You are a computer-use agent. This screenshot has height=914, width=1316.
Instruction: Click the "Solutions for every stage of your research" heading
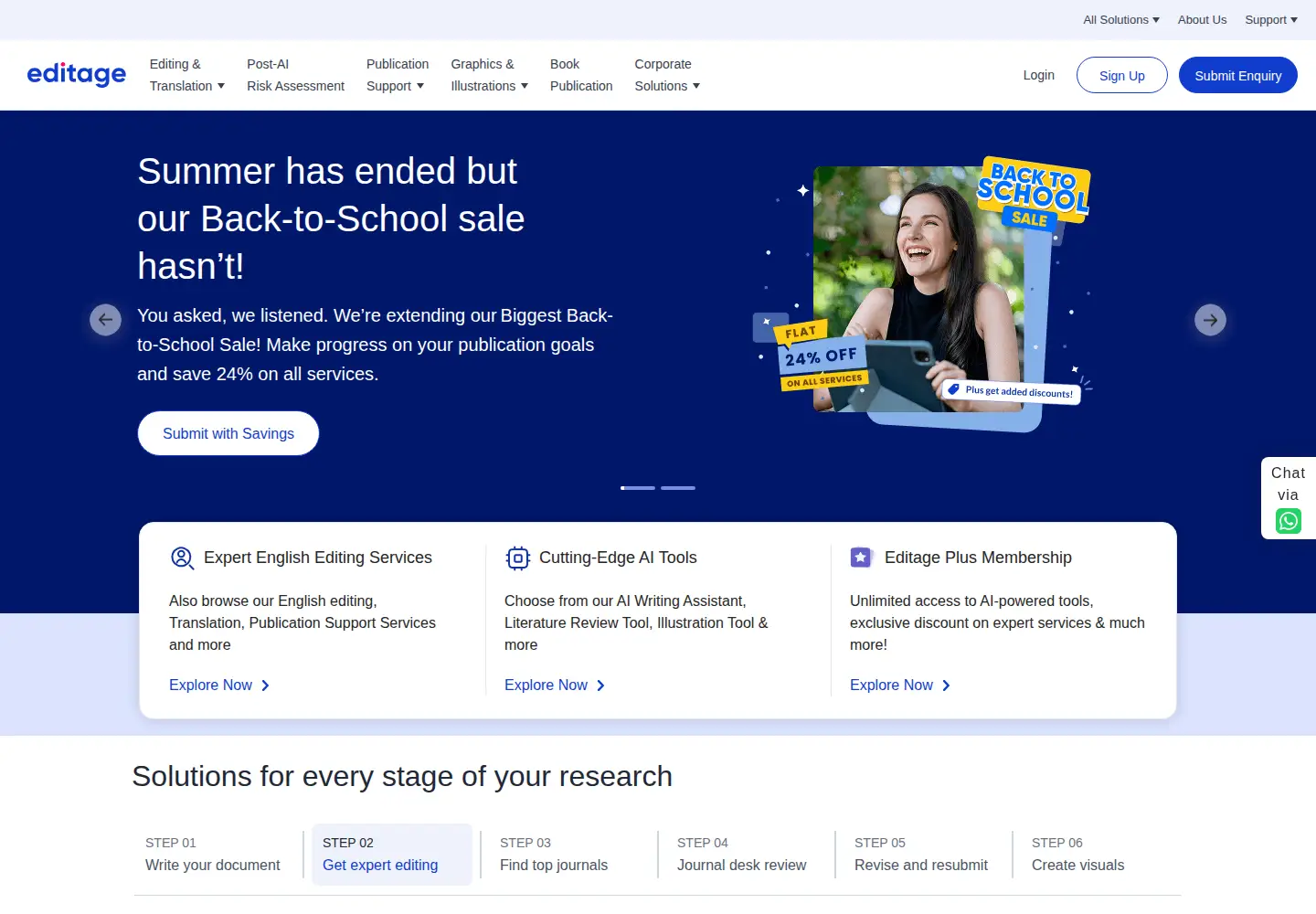point(402,776)
